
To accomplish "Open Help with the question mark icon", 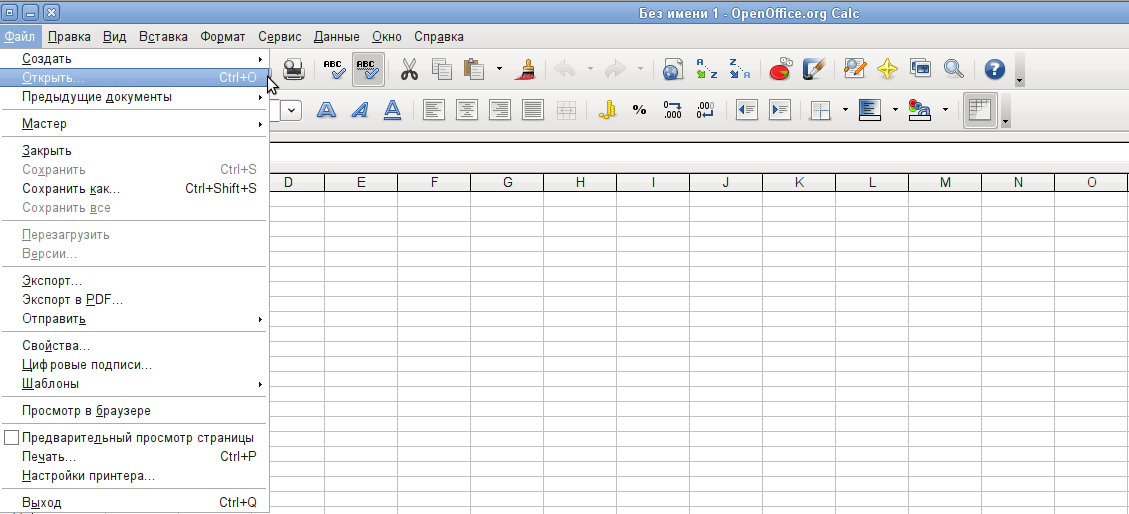I will pos(994,69).
